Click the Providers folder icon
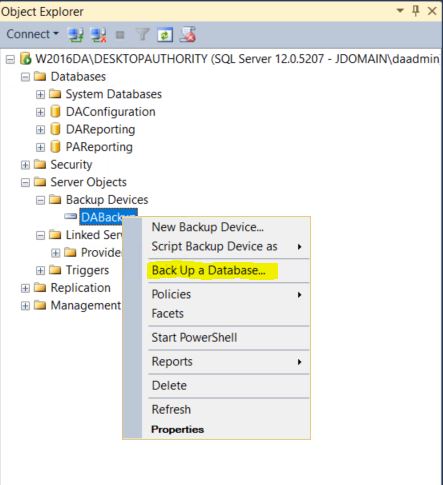The height and width of the screenshot is (485, 443). (70, 252)
